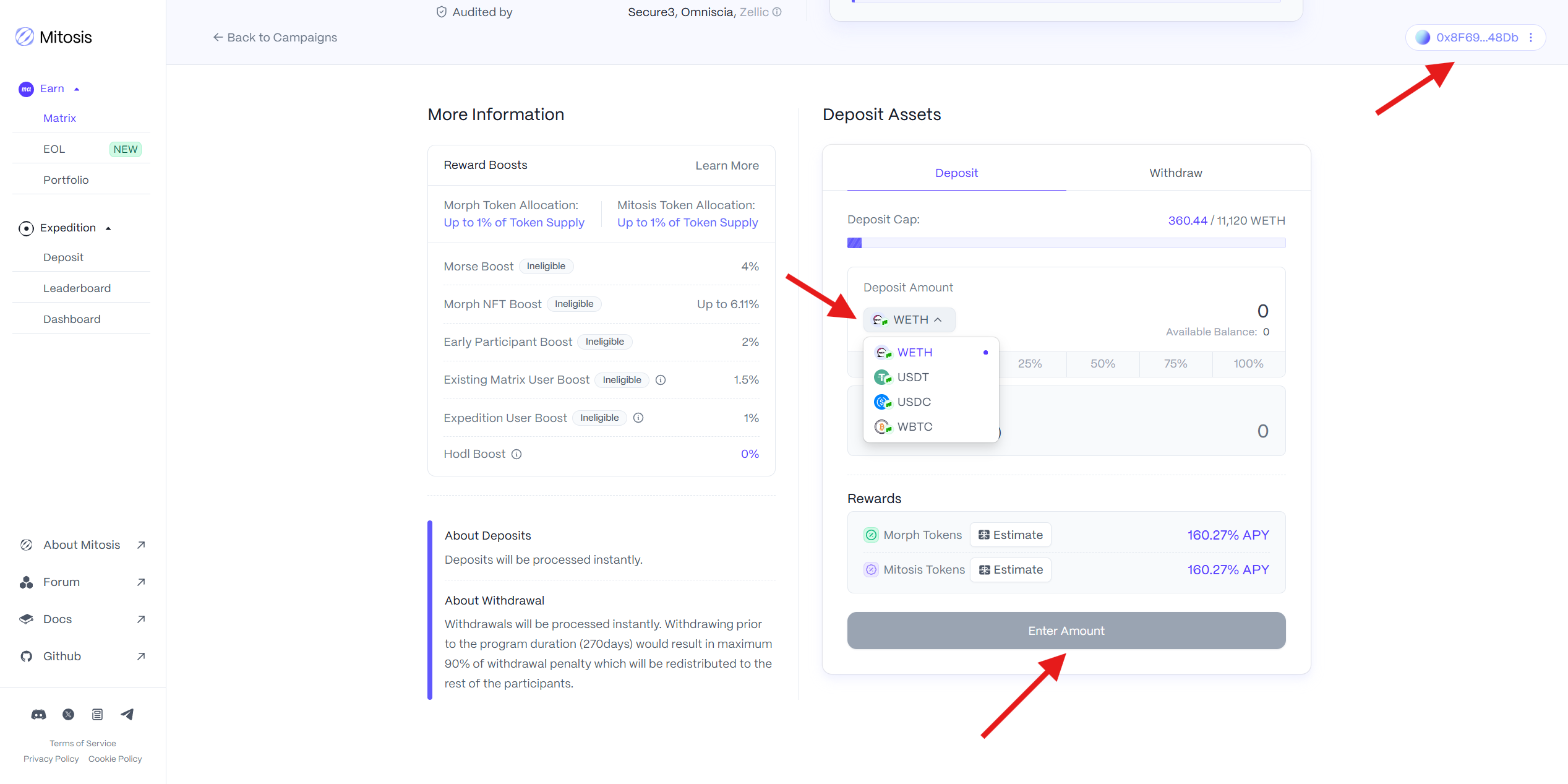Click the Available Balance value
The height and width of the screenshot is (784, 1568).
pyautogui.click(x=1266, y=332)
